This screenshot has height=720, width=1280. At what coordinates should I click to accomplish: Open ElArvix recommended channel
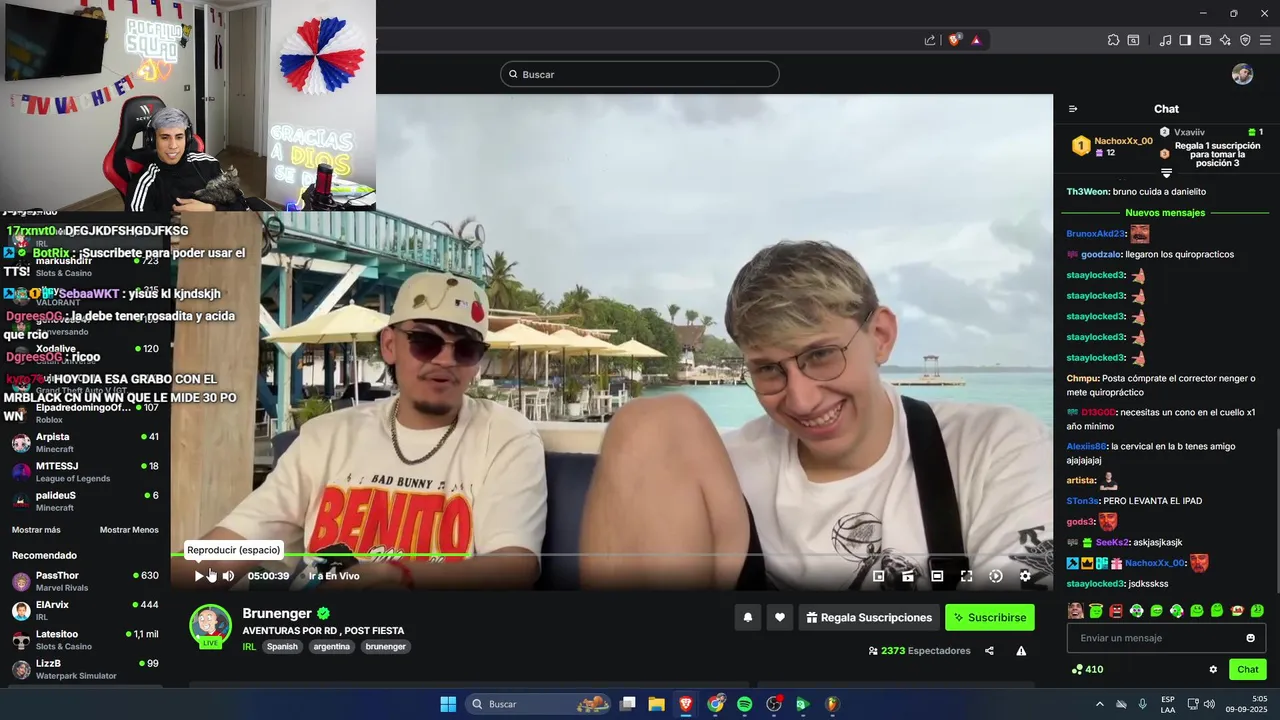click(85, 610)
